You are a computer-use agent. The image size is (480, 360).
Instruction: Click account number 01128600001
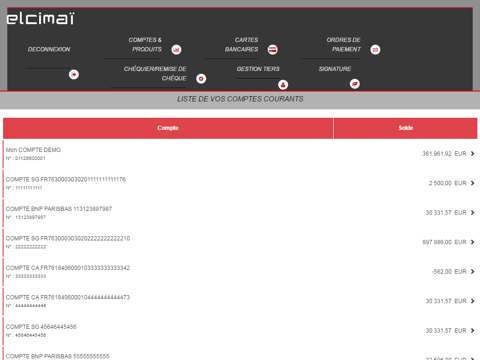pos(30,158)
